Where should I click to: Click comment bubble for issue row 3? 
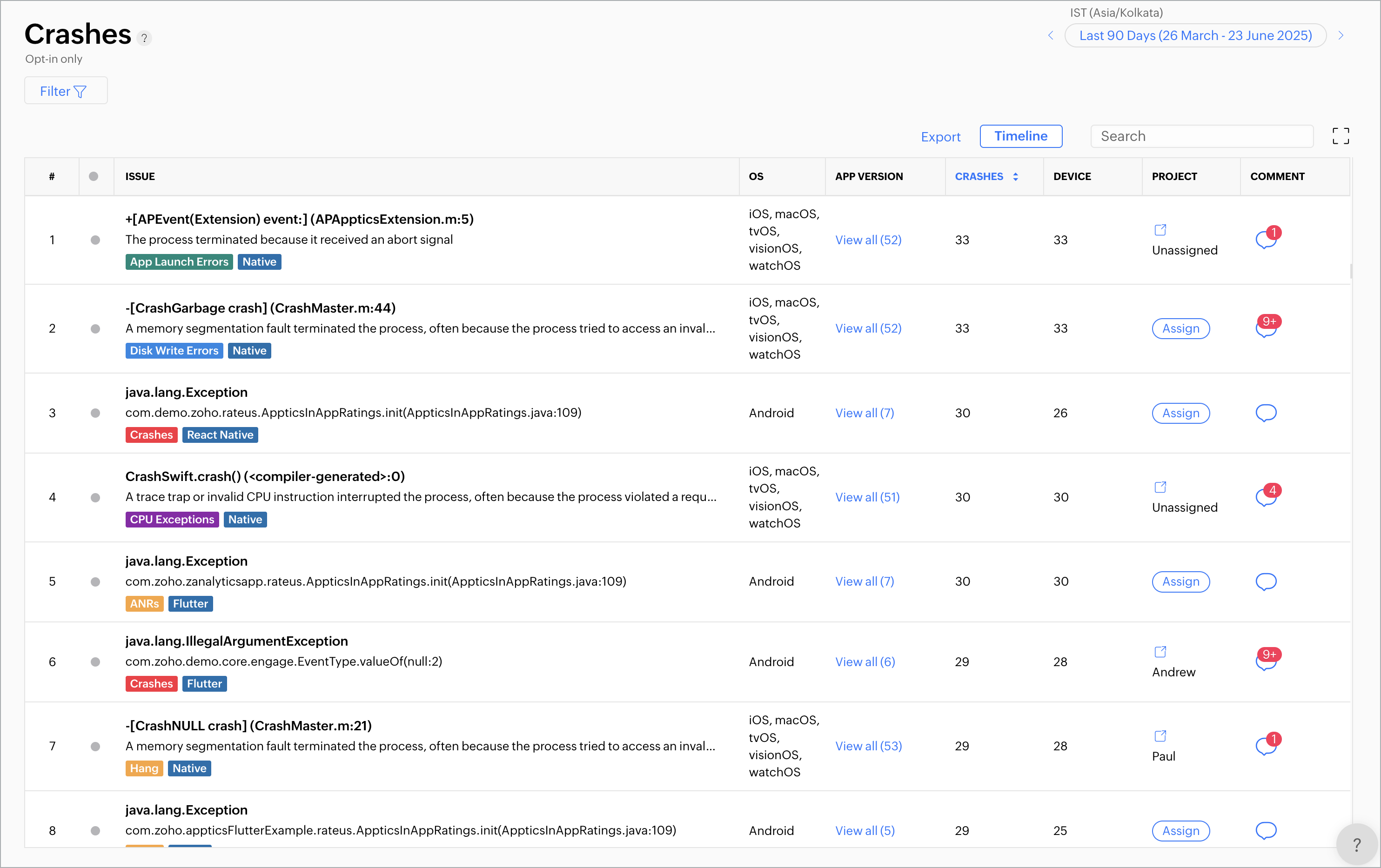[1266, 413]
